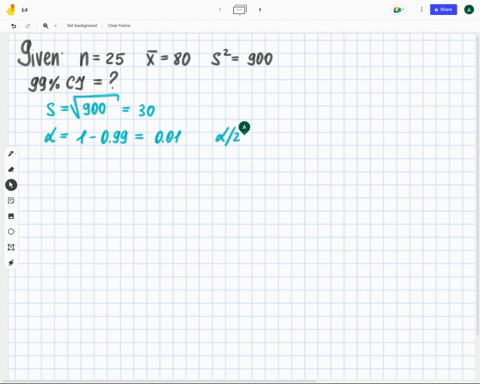This screenshot has width=480, height=384.
Task: Click the Share button
Action: click(443, 10)
